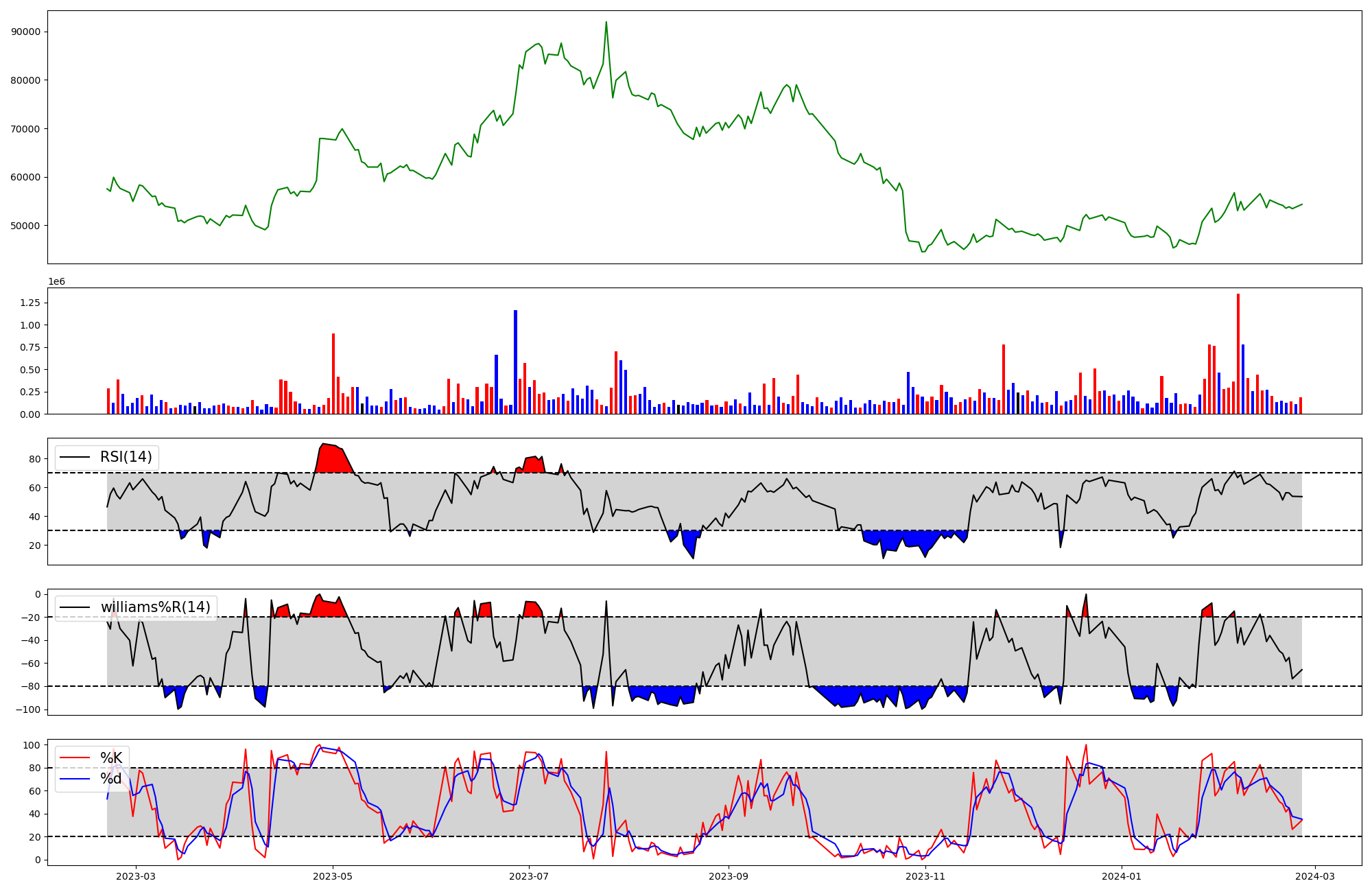This screenshot has height=892, width=1372.
Task: Click the 2023-03 x-axis date label
Action: point(136,876)
